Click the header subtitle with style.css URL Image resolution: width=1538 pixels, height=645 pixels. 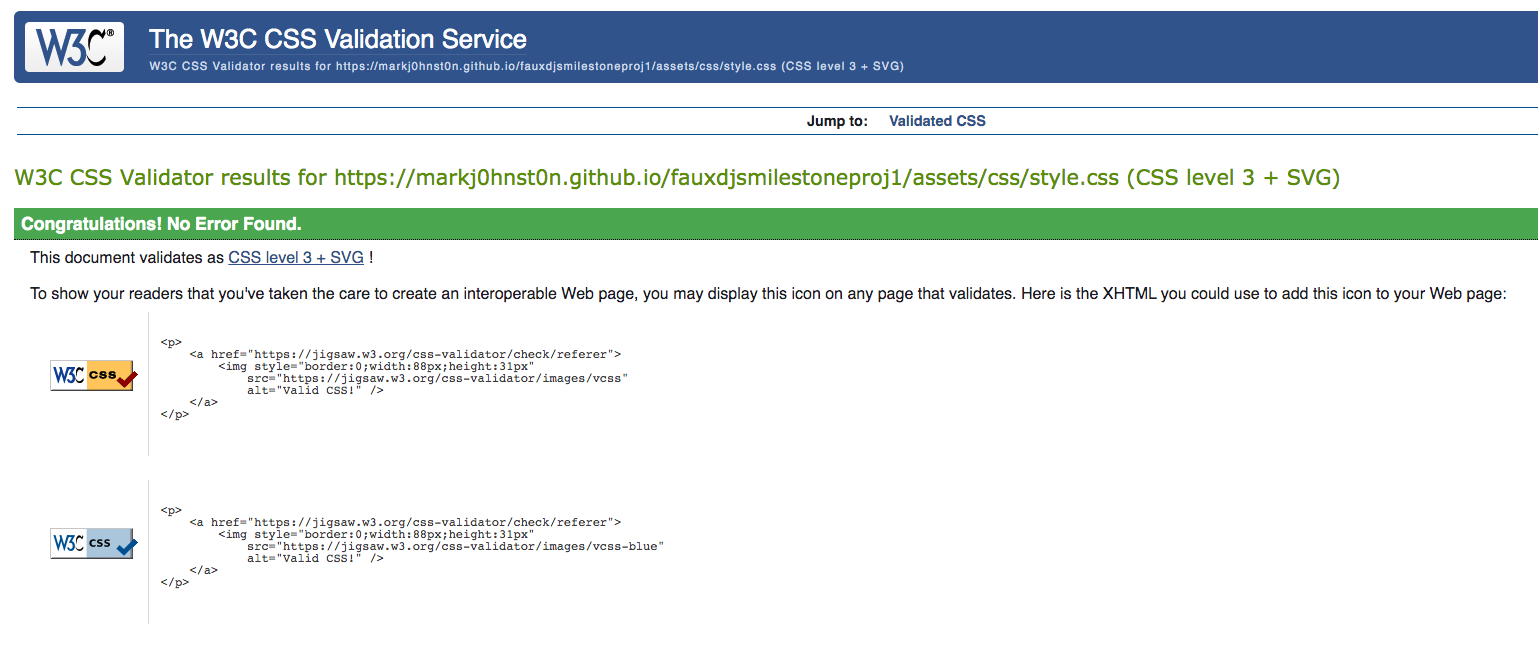(x=527, y=66)
